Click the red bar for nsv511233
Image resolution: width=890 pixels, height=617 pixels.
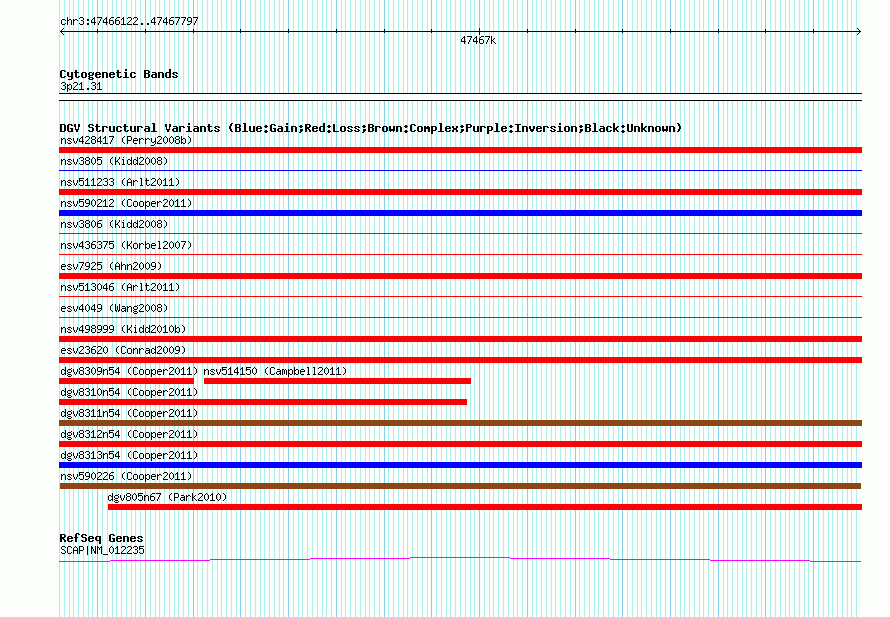point(460,192)
